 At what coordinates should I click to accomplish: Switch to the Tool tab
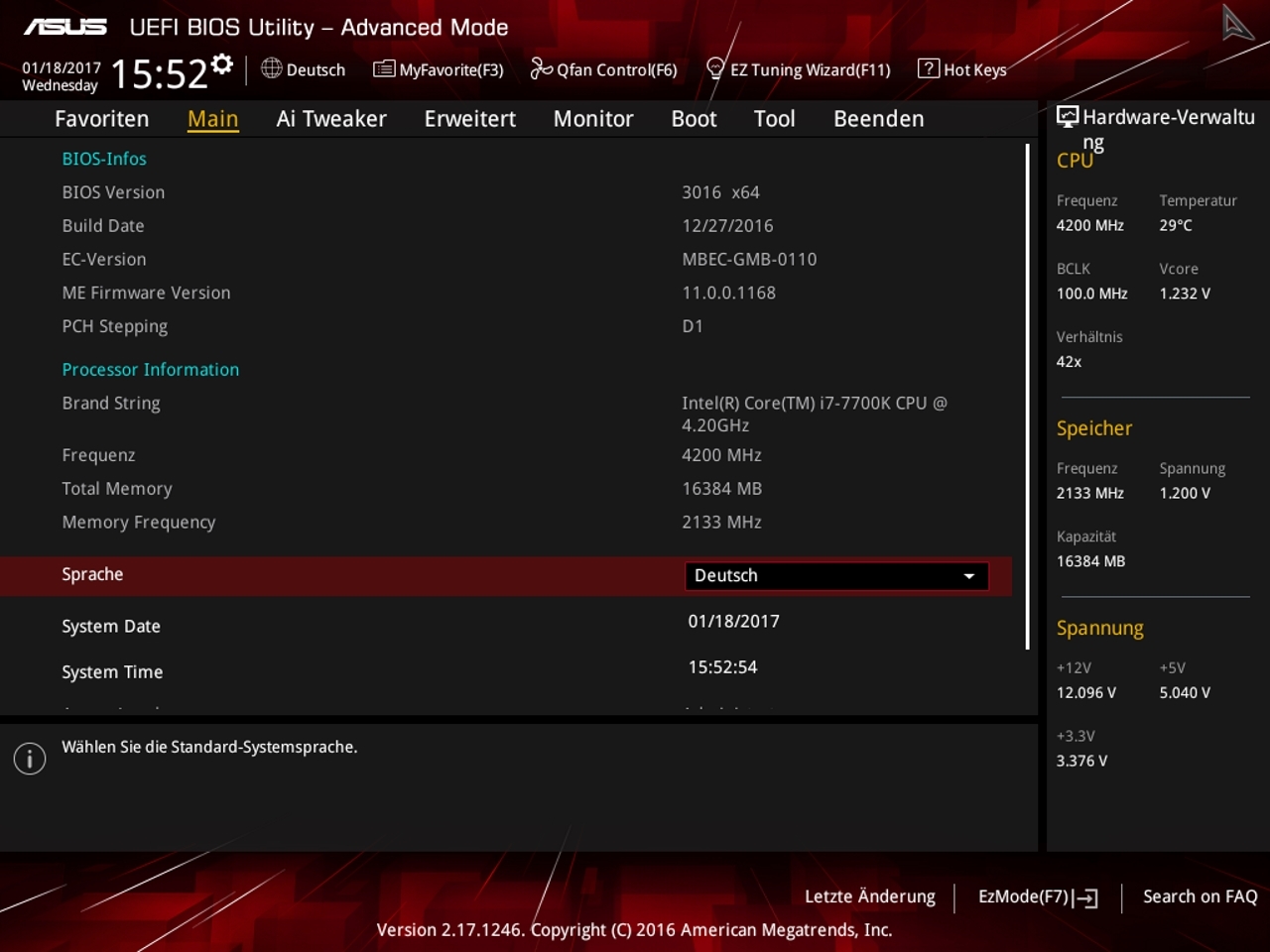click(x=774, y=119)
